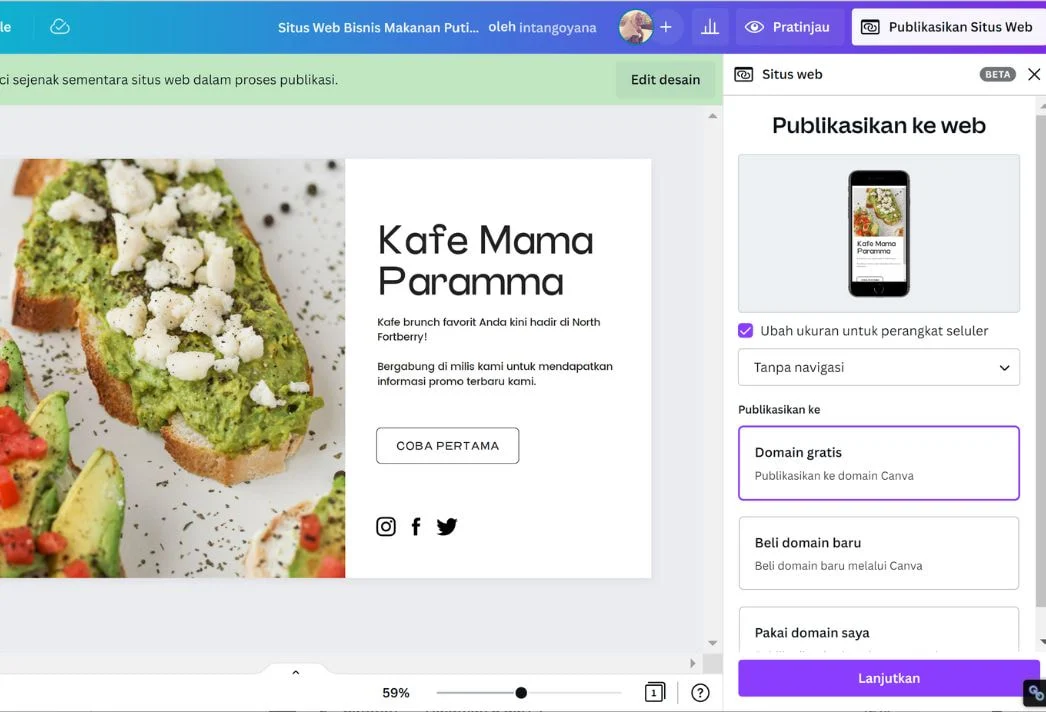Click the canvas scroll down arrow

(712, 643)
